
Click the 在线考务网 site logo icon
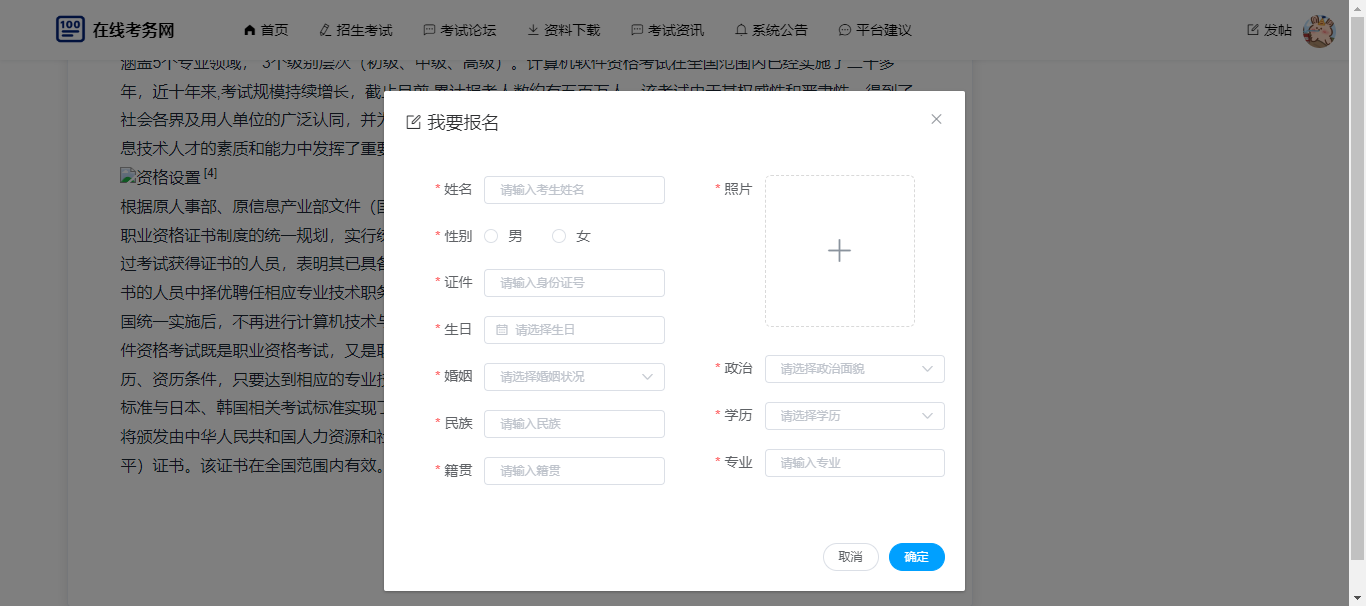[70, 29]
